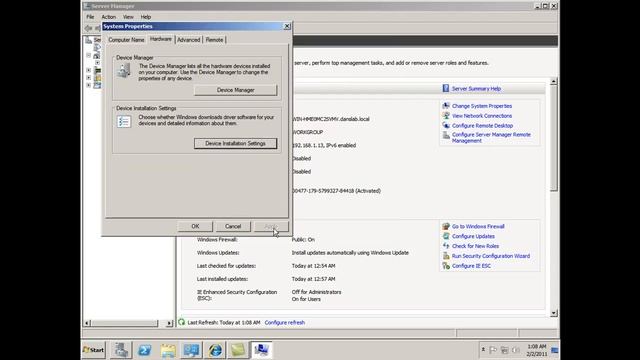Confirm System Properties with OK
Viewport: 640px width, 360px height.
coord(195,226)
